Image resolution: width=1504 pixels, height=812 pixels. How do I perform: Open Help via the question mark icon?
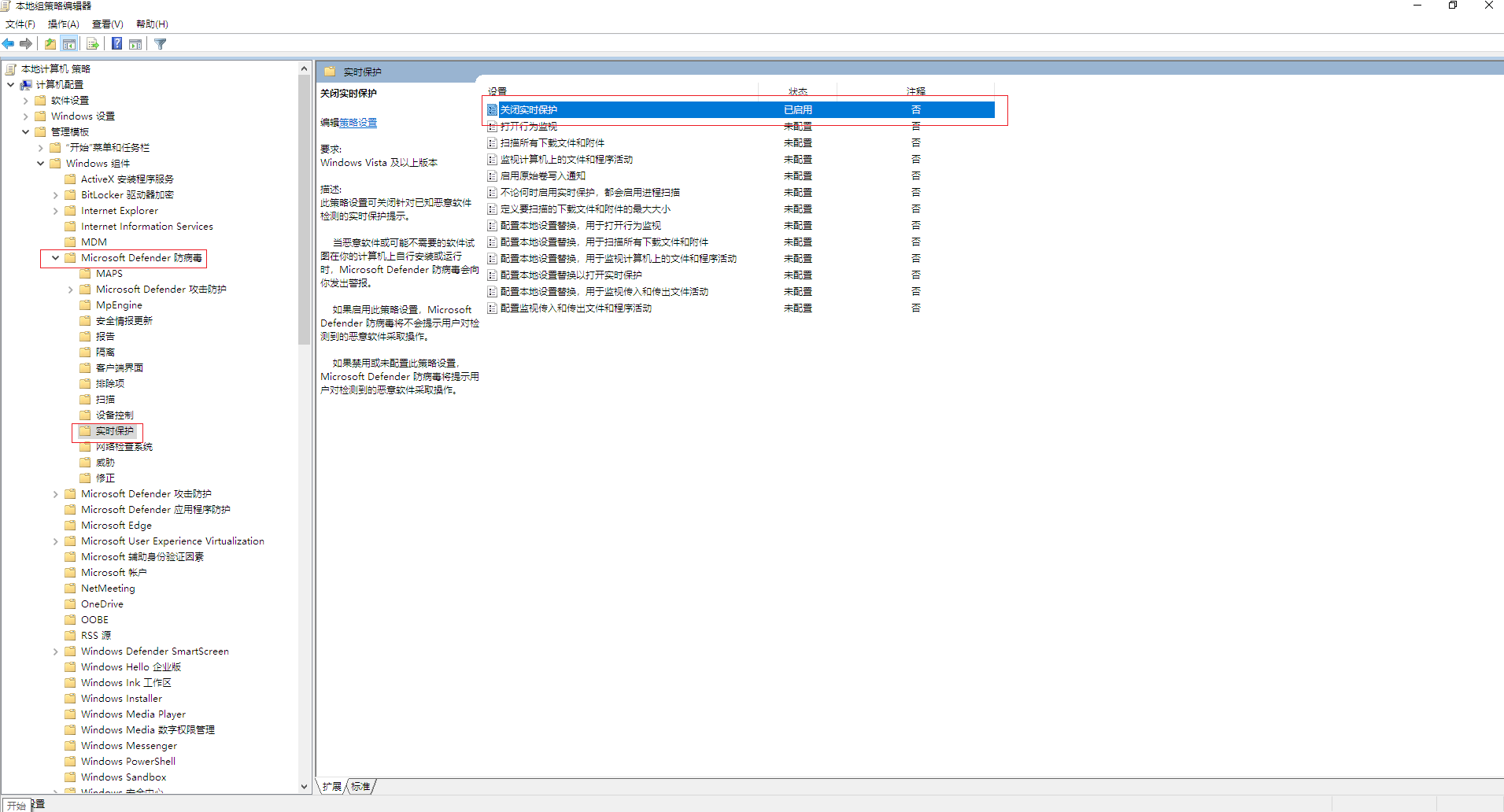point(116,44)
